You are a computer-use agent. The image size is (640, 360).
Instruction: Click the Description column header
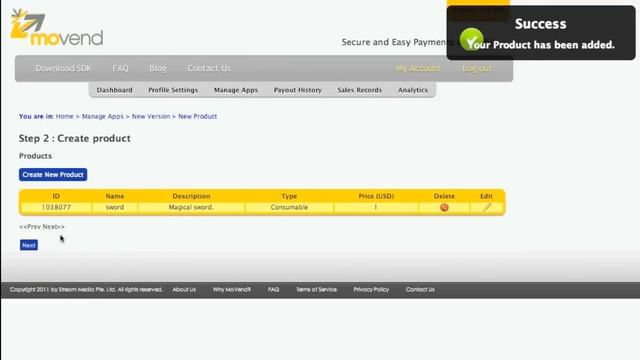(x=191, y=196)
